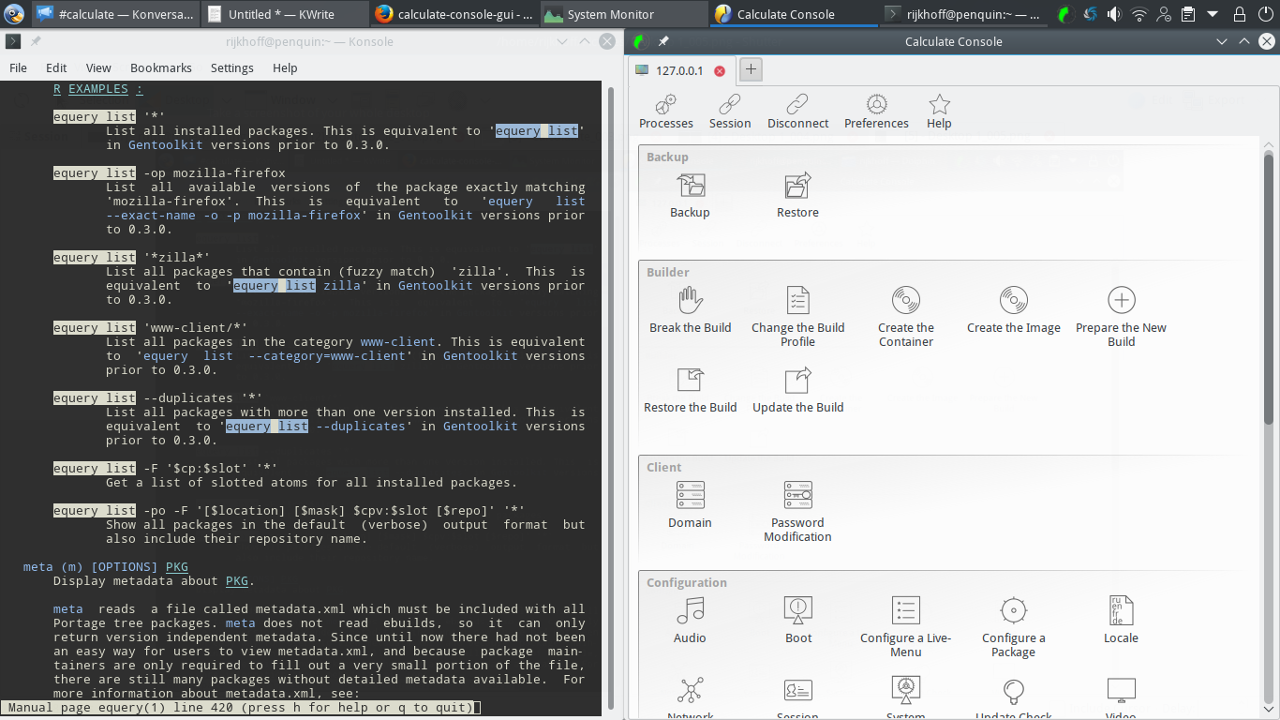Add a new connection tab

point(750,70)
